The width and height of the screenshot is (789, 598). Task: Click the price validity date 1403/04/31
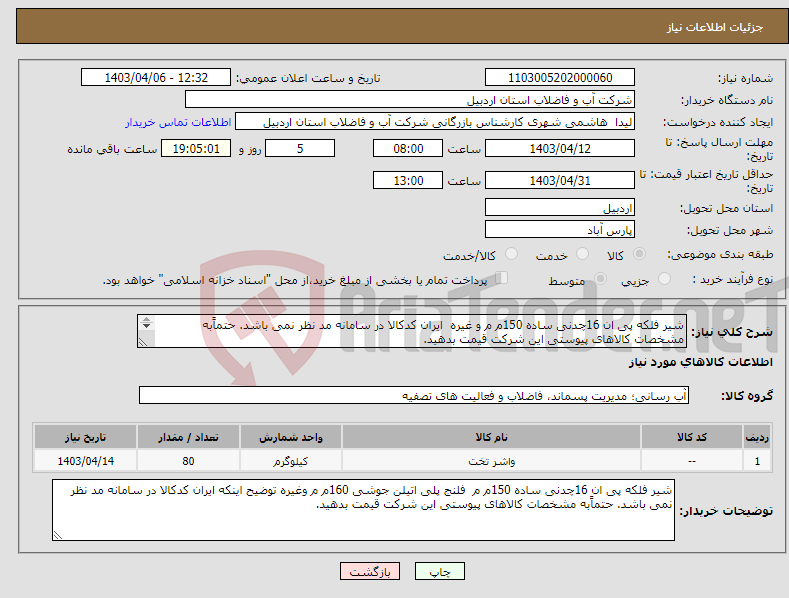click(x=560, y=180)
